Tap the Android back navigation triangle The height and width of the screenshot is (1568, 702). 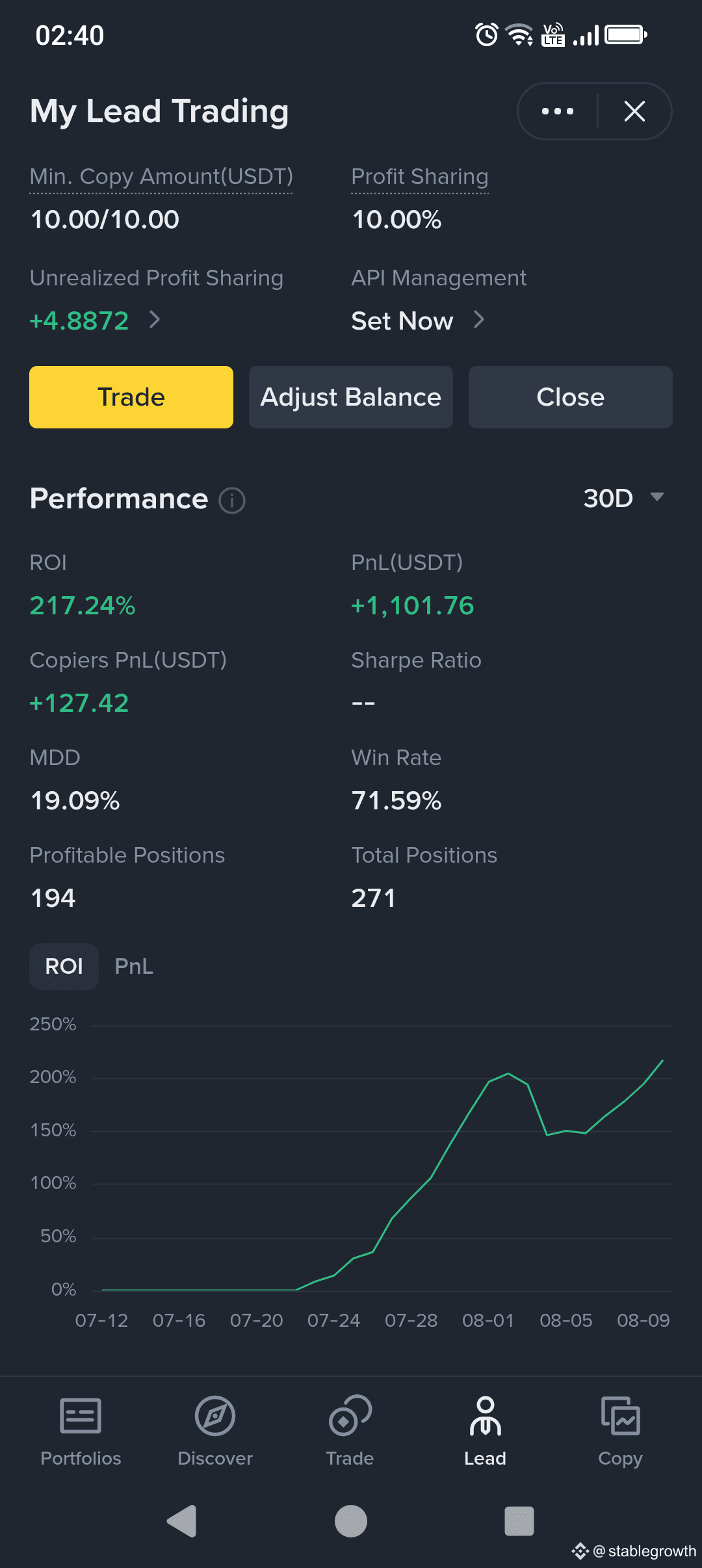click(182, 1521)
